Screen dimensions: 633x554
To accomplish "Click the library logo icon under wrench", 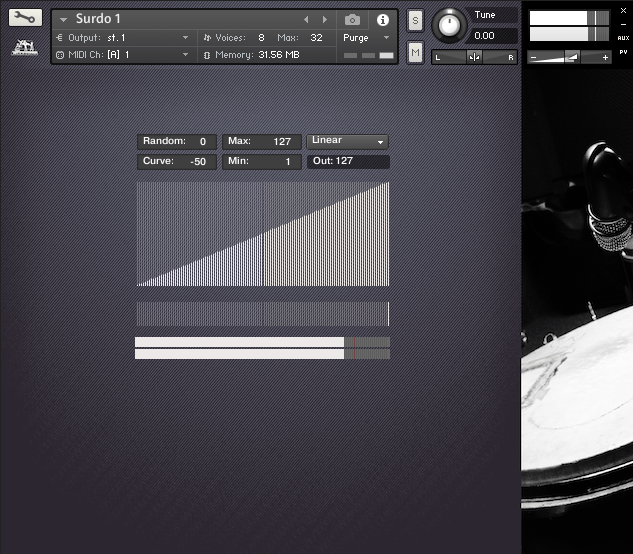I will coord(25,48).
